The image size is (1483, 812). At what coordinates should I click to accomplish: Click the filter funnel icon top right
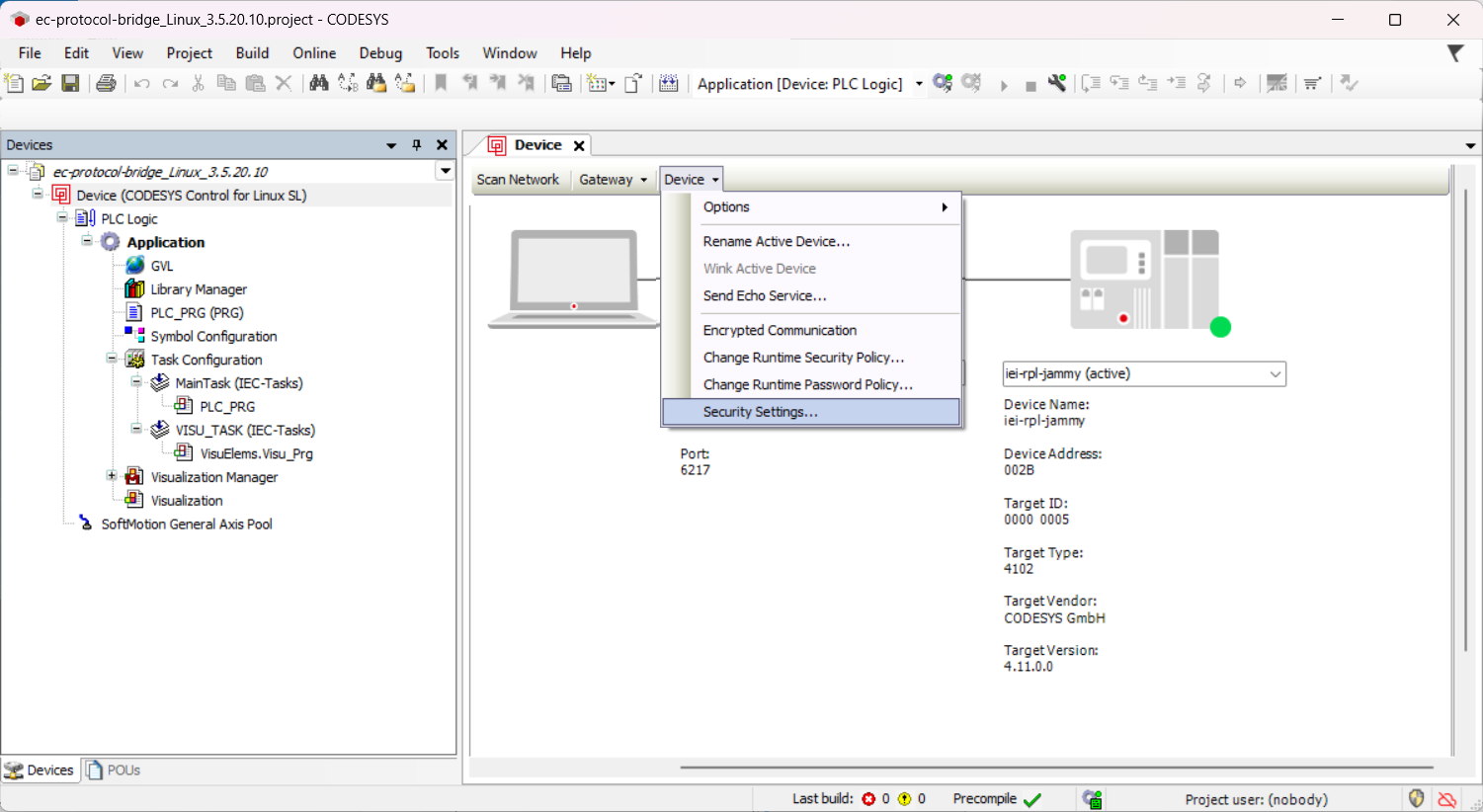click(1455, 53)
